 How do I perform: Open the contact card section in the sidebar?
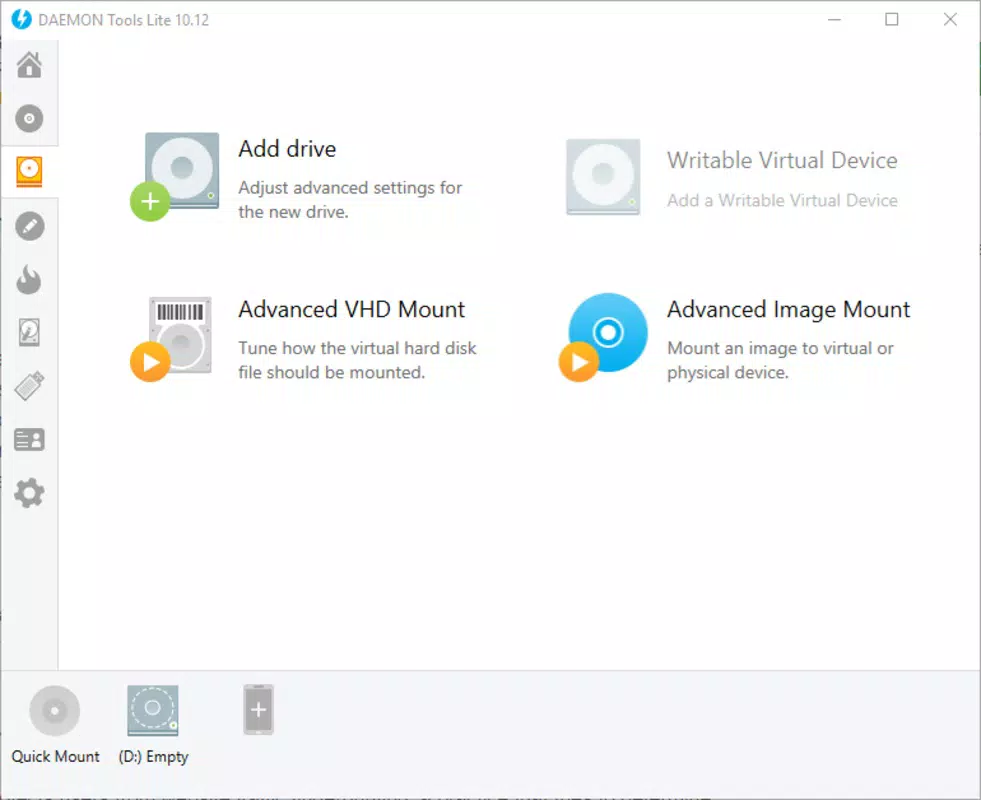coord(29,440)
